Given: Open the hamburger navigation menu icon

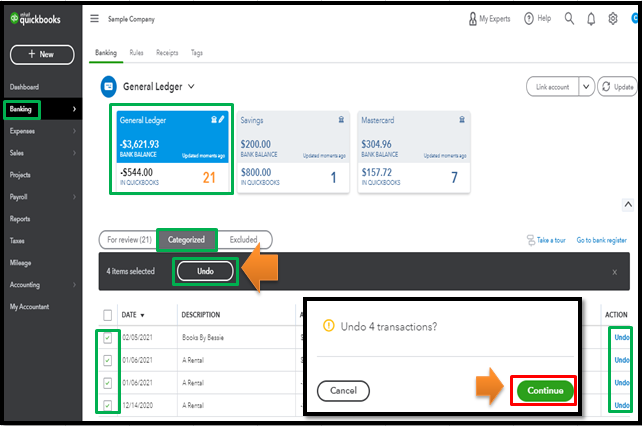Looking at the screenshot, I should (x=95, y=18).
